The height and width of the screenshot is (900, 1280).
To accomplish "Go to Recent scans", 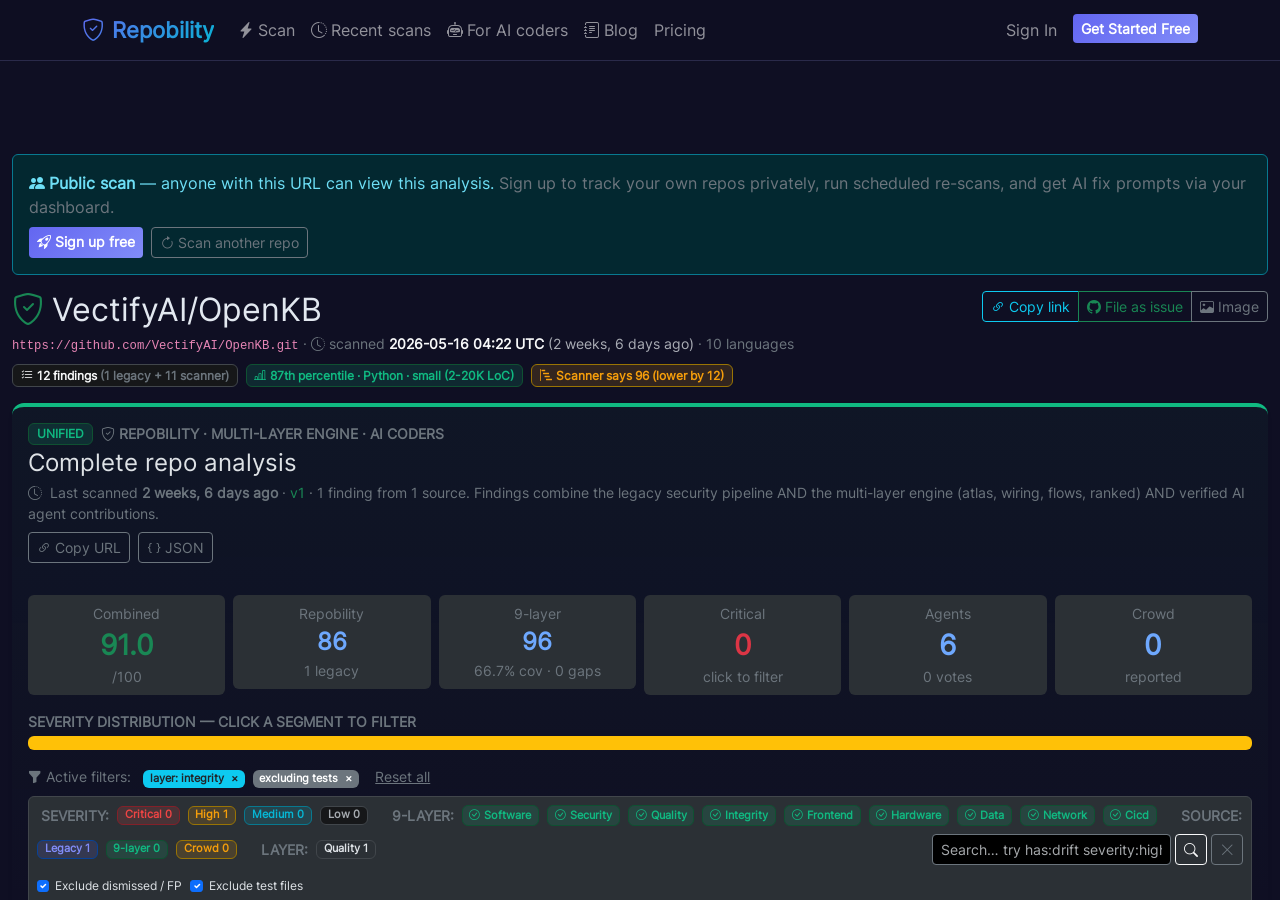I will 371,30.
